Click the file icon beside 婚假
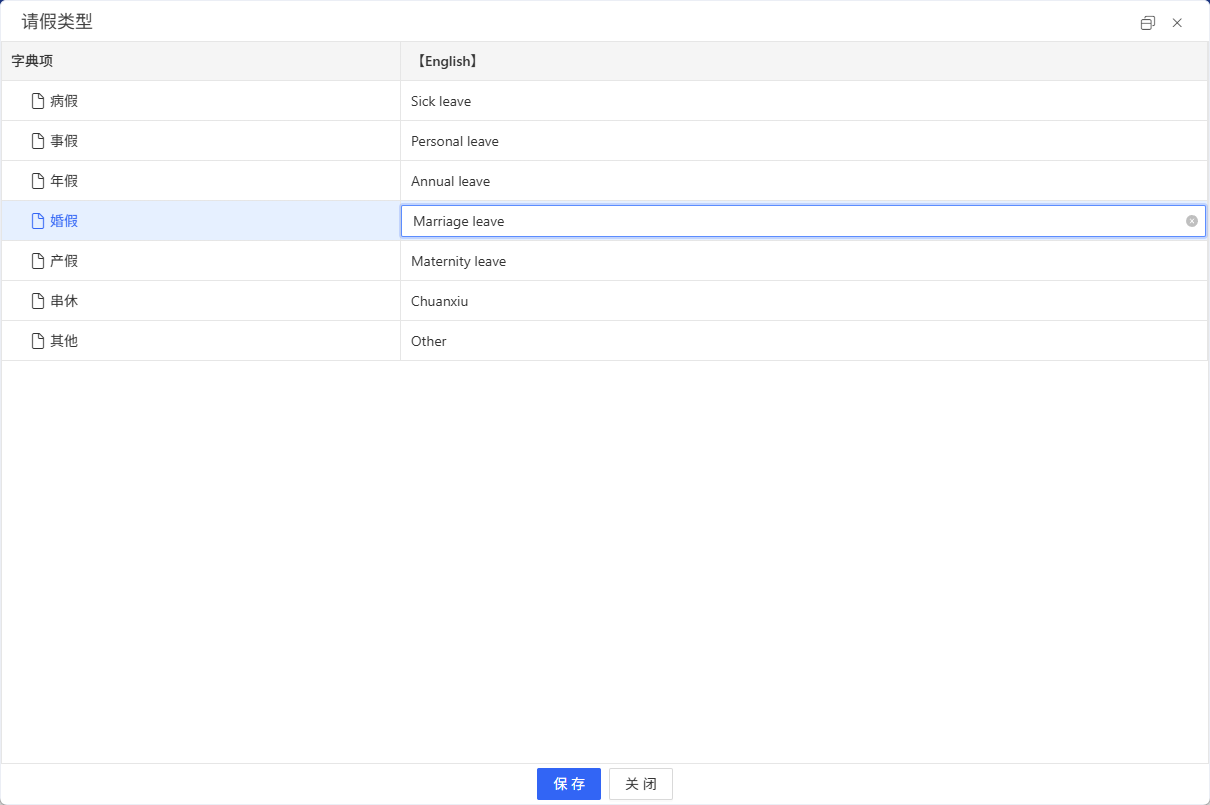Image resolution: width=1210 pixels, height=805 pixels. pos(38,221)
